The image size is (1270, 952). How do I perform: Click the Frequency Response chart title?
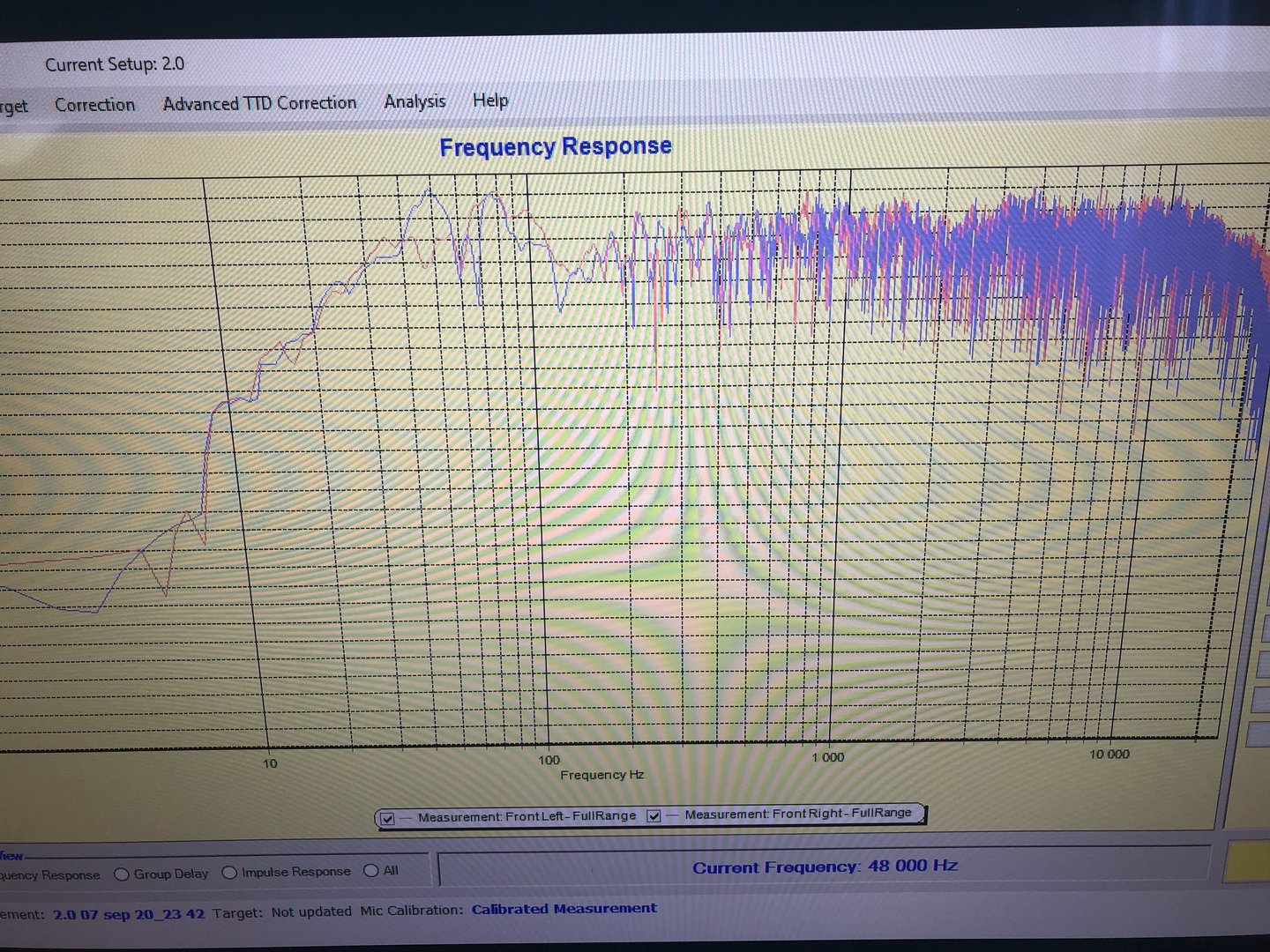point(556,146)
